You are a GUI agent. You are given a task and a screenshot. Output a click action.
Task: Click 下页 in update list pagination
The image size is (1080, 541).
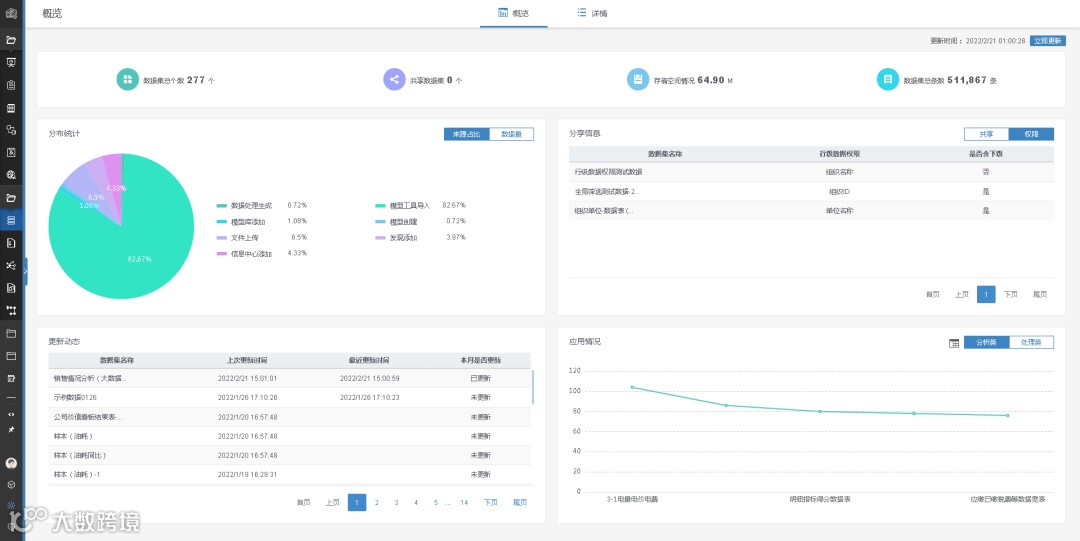pos(490,502)
